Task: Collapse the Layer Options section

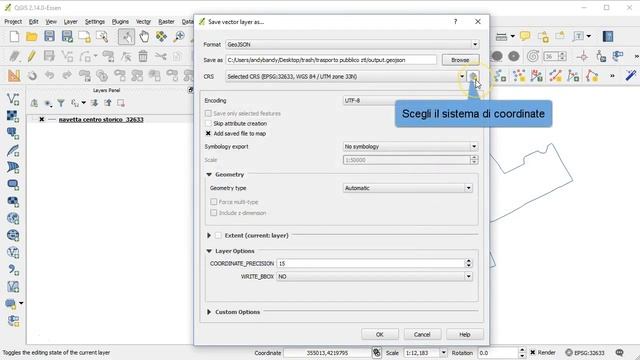Action: [209, 251]
